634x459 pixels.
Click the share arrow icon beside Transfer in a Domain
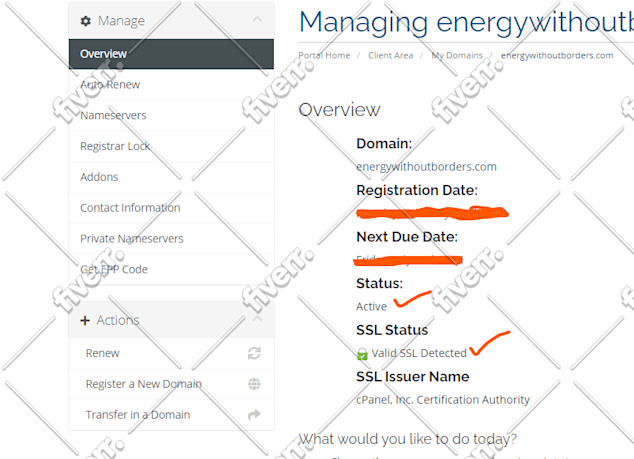tap(254, 415)
